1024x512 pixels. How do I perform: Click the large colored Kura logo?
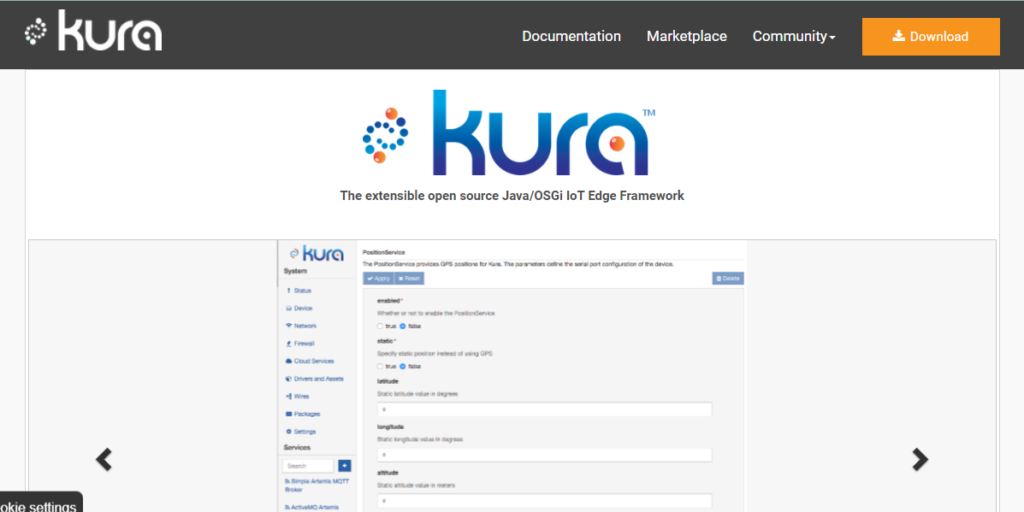coord(509,133)
